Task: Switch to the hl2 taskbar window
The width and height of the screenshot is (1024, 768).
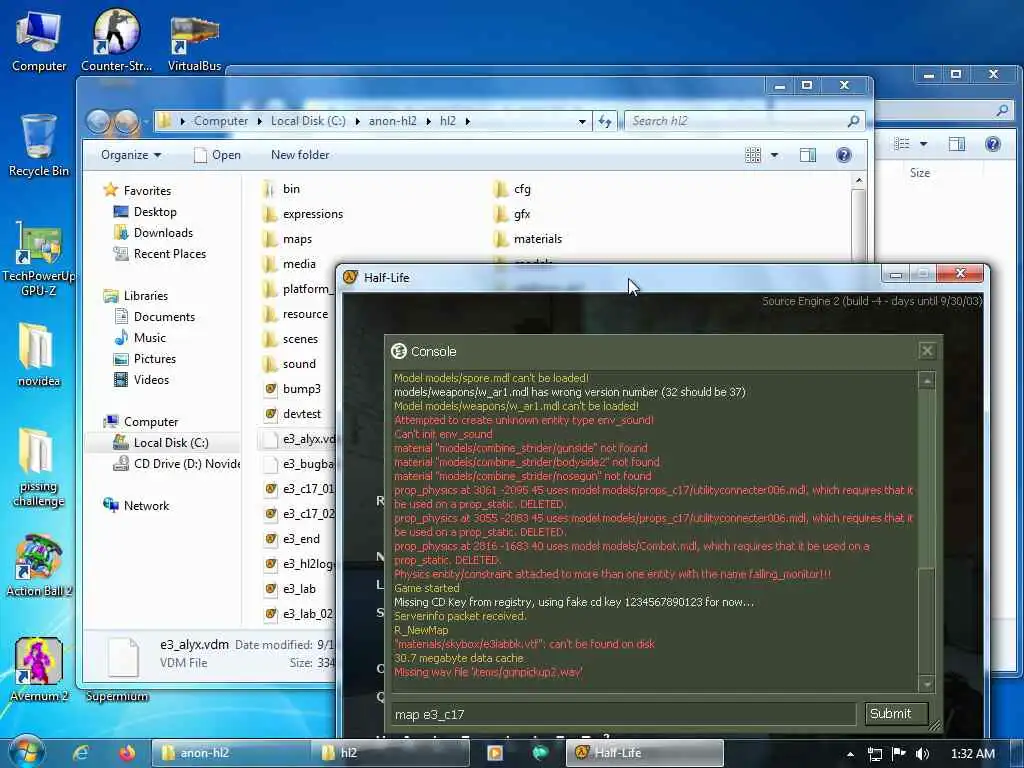Action: [392, 753]
